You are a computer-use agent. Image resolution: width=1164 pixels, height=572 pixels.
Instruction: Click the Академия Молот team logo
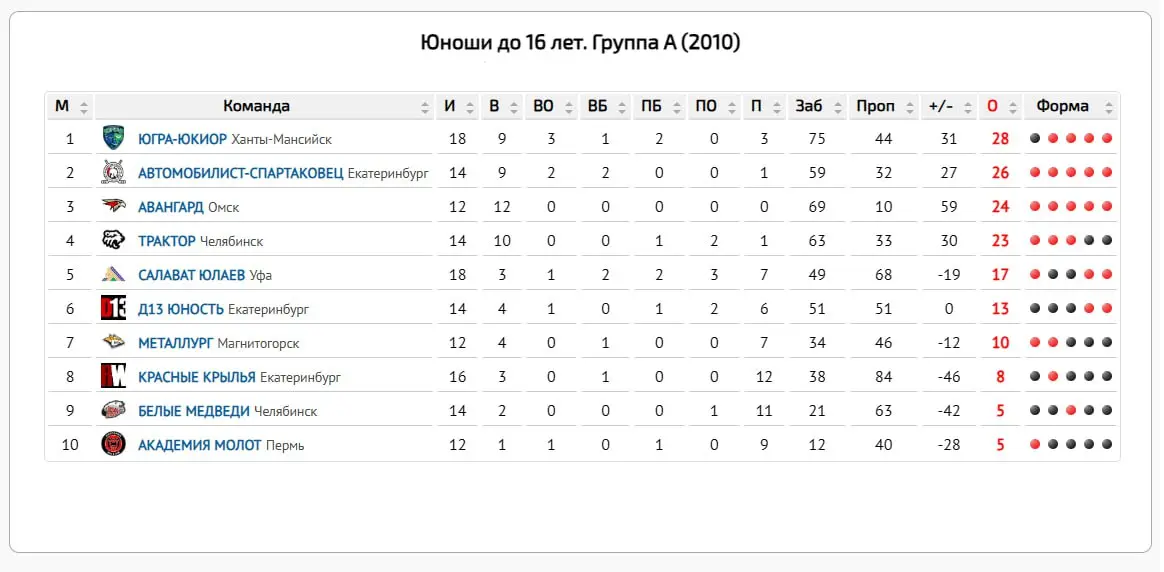tap(113, 444)
